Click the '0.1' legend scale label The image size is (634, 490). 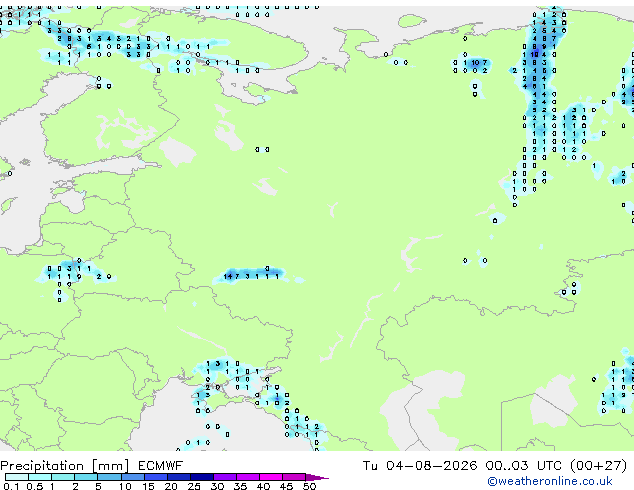tap(11, 486)
